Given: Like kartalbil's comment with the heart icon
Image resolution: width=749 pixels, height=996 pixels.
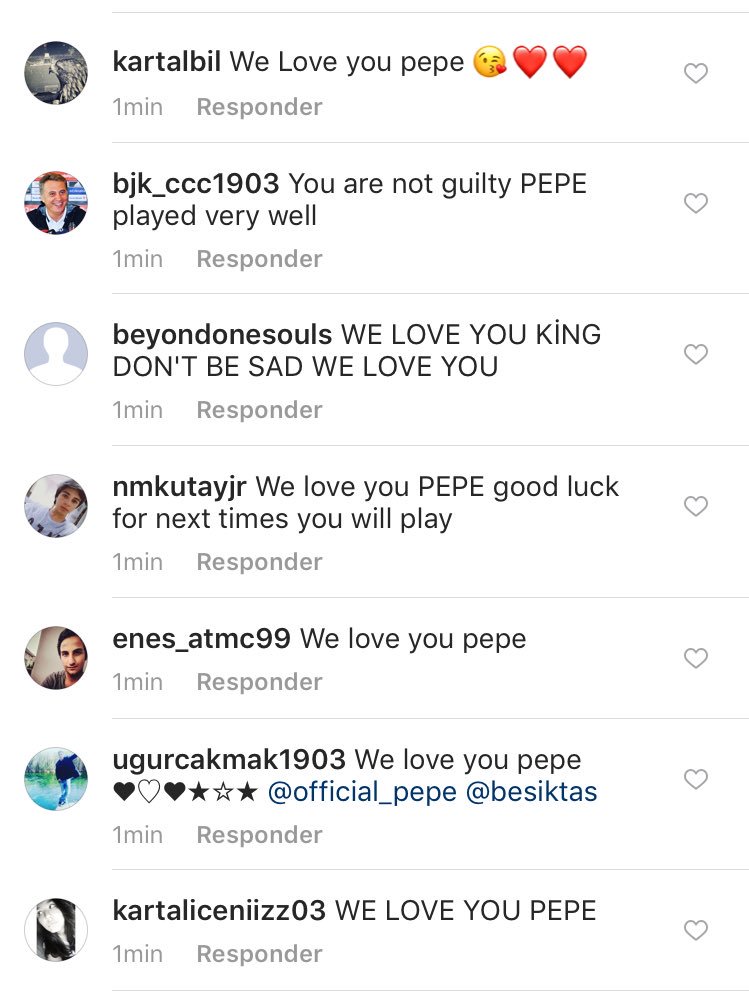Looking at the screenshot, I should [x=695, y=73].
